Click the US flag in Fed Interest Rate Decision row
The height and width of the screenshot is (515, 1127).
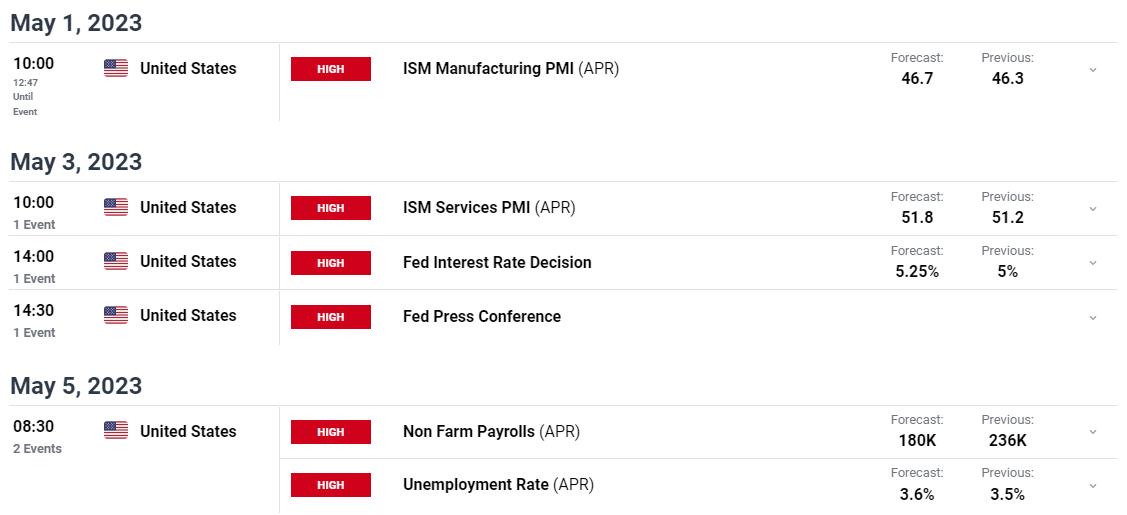pos(116,261)
